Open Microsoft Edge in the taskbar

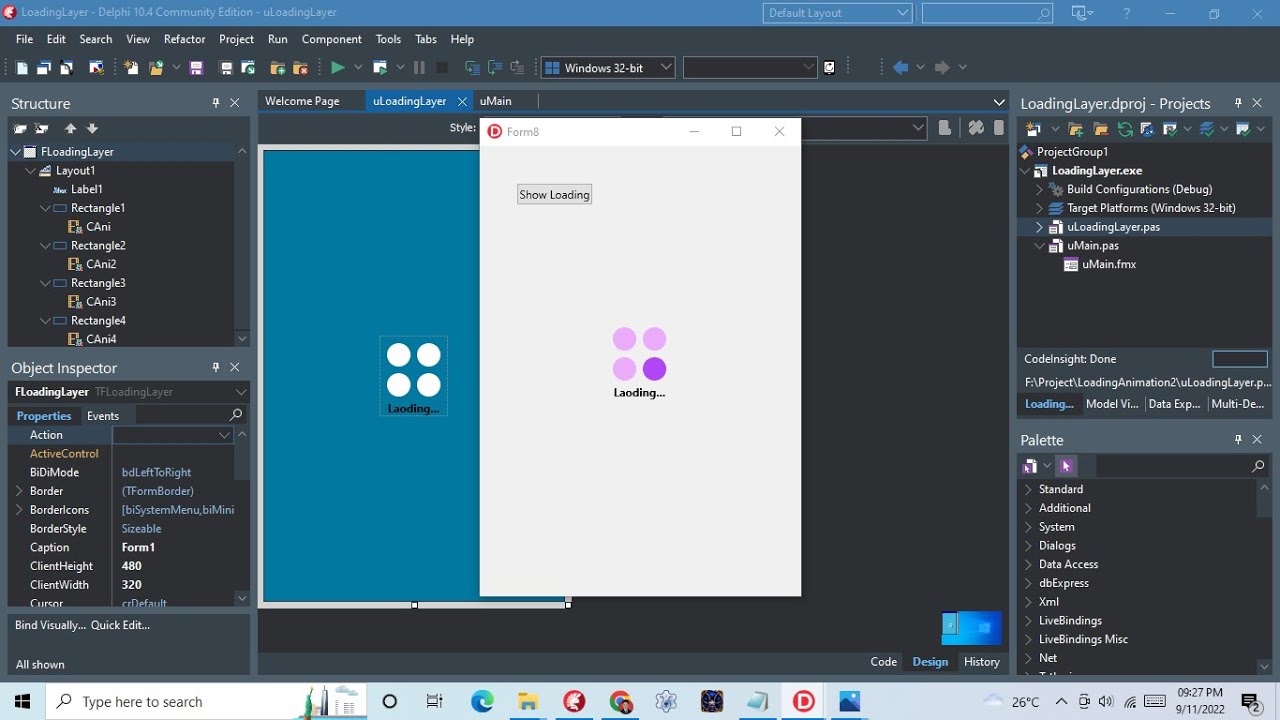(x=482, y=702)
